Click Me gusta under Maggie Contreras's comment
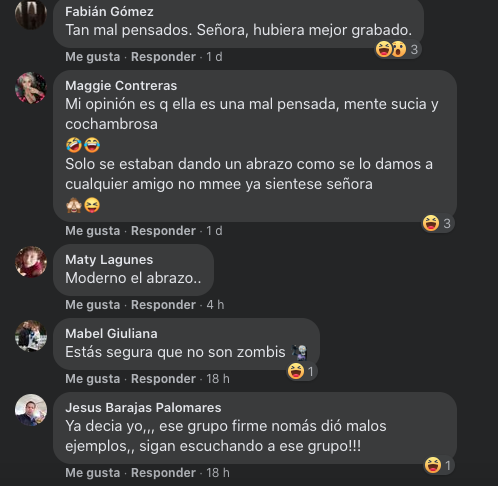Viewport: 498px width, 486px height. click(x=92, y=231)
